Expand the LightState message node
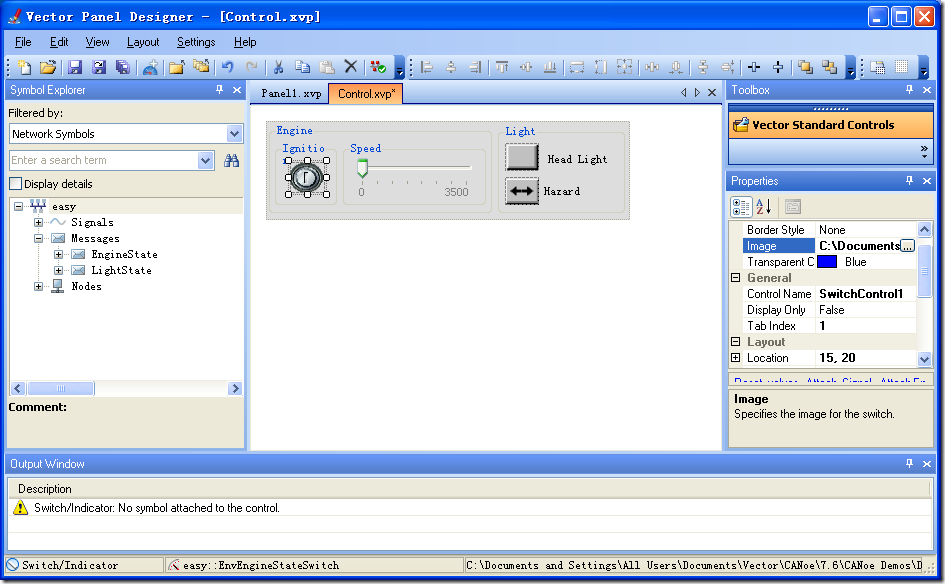Viewport: 945px width, 584px height. (58, 271)
